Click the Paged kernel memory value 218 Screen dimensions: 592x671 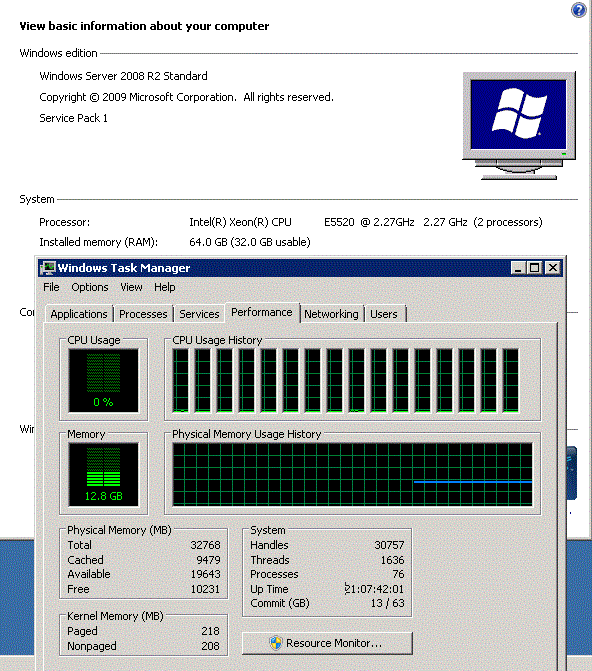210,631
